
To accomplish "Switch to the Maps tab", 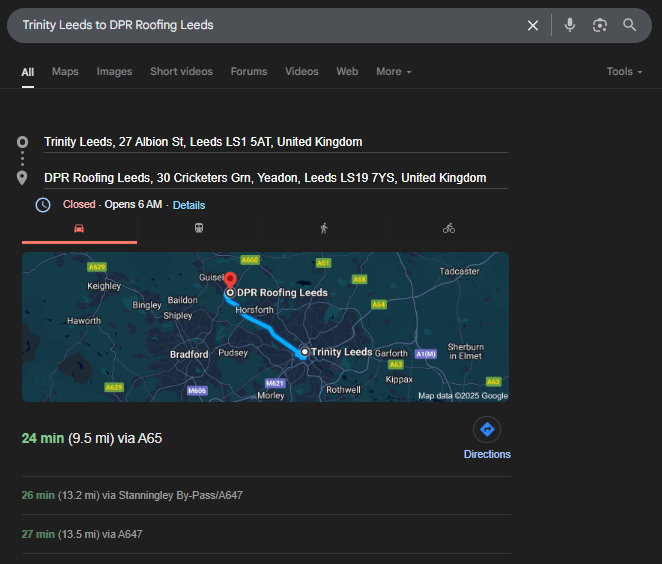I will click(x=65, y=71).
